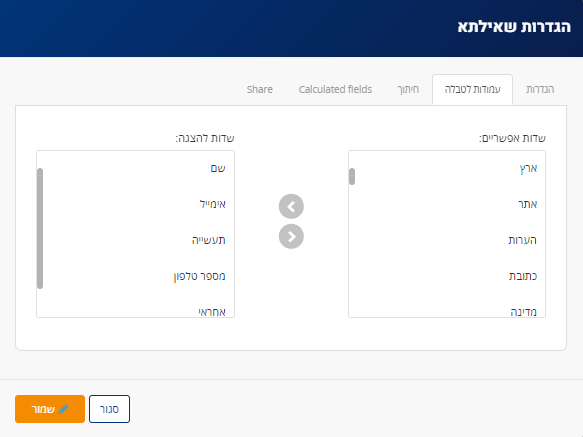Screen dimensions: 583x437
Task: Select שם in the displayed fields list
Action: [x=135, y=168]
